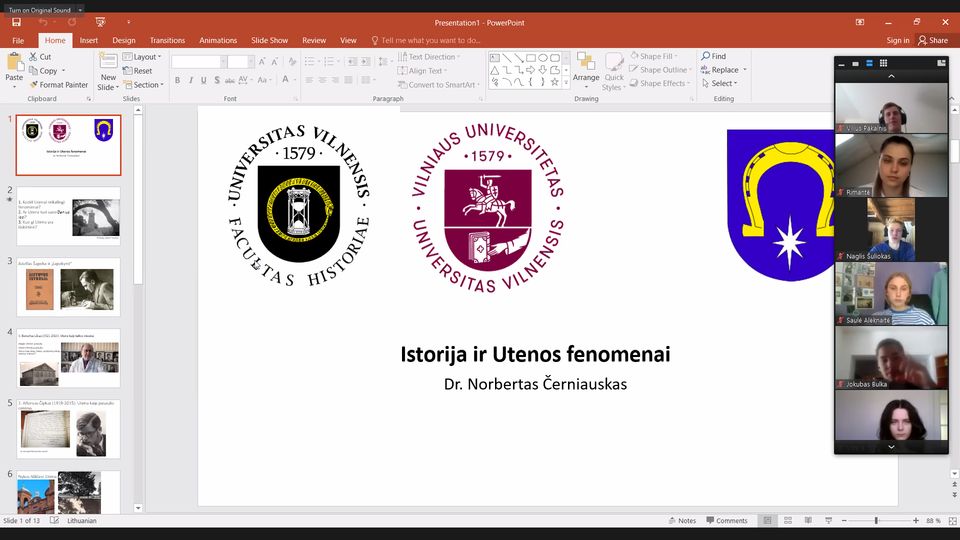Open Quick Styles gallery
The height and width of the screenshot is (540, 960).
tap(614, 72)
